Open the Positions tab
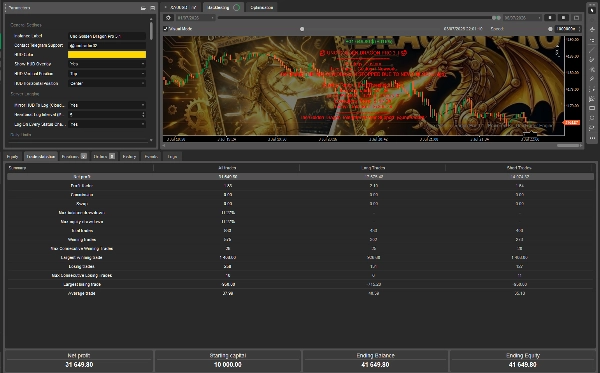The height and width of the screenshot is (373, 600). pyautogui.click(x=74, y=156)
